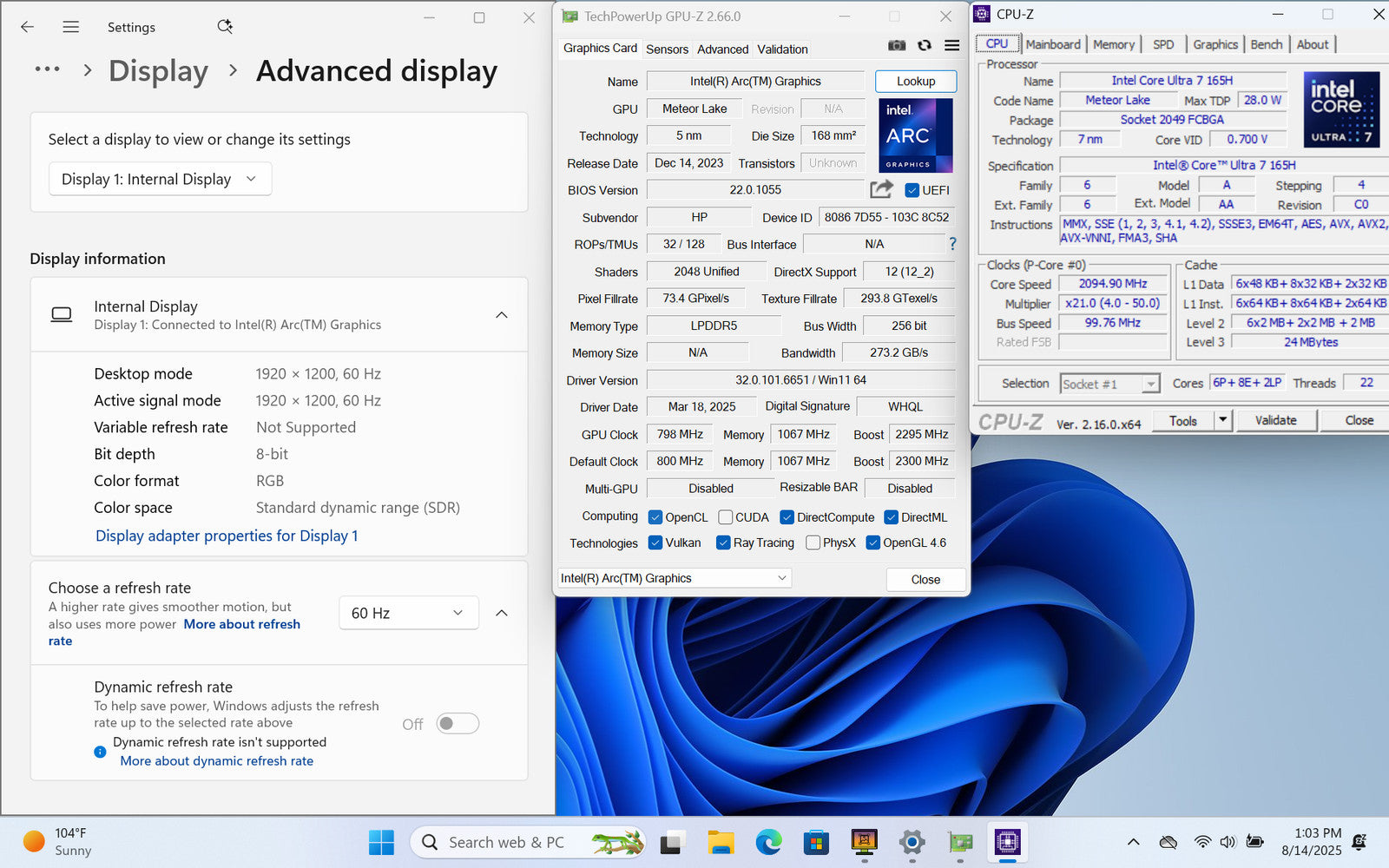Toggle the OpenCL checkbox

pyautogui.click(x=655, y=517)
